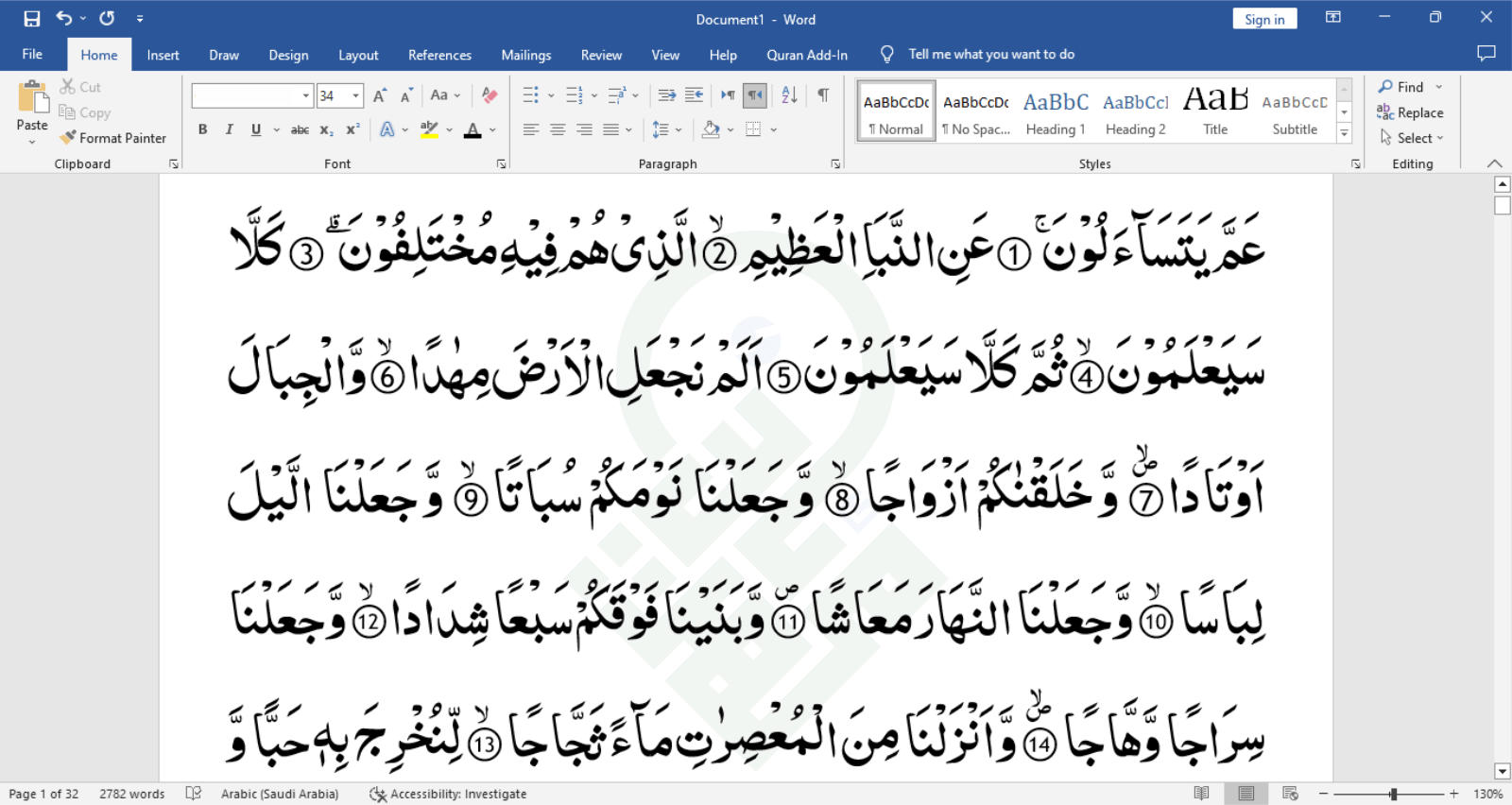Viewport: 1512px width, 805px height.
Task: Click the Sort icon
Action: (x=790, y=95)
